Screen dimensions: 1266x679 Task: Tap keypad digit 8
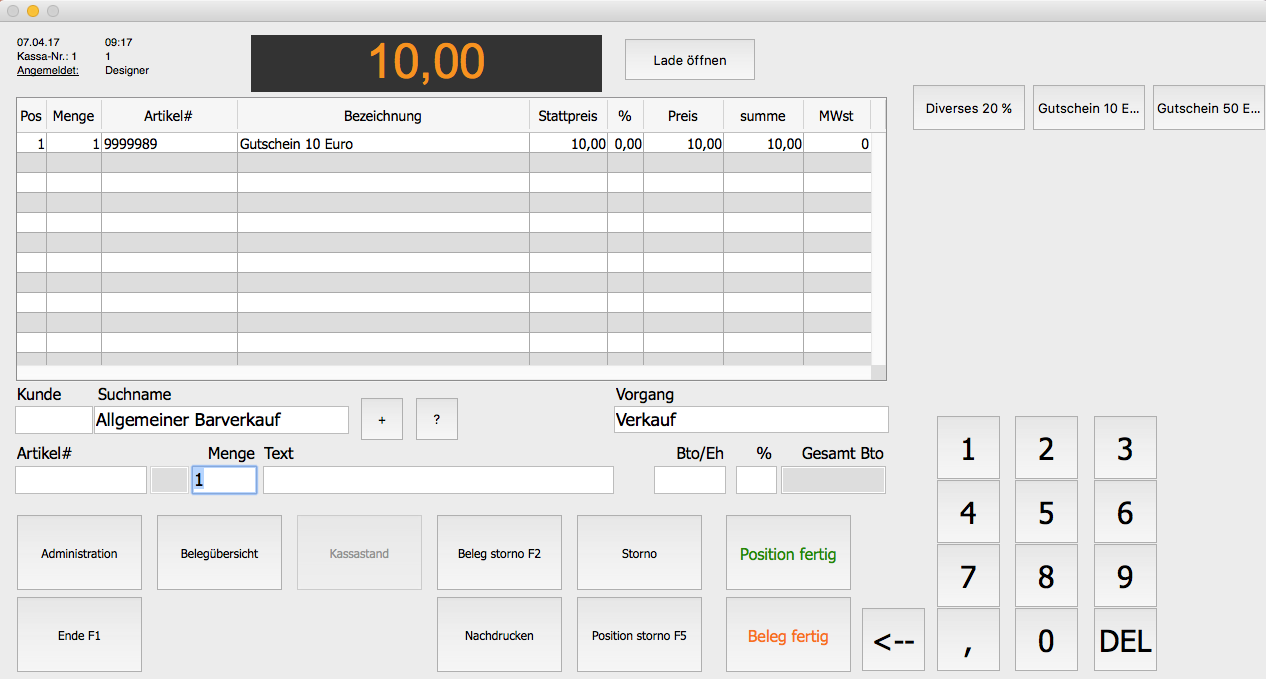(1046, 576)
